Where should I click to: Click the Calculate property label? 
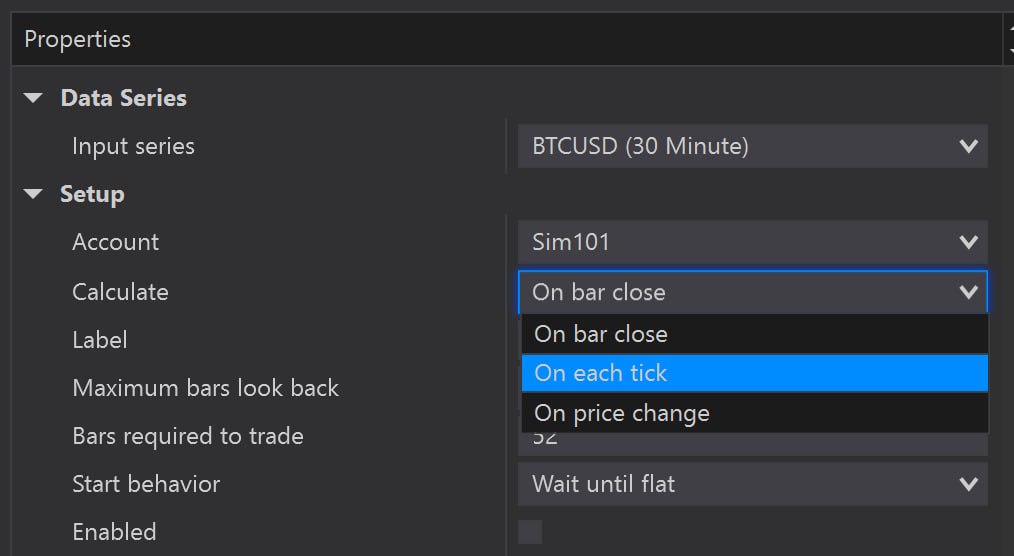tap(120, 292)
